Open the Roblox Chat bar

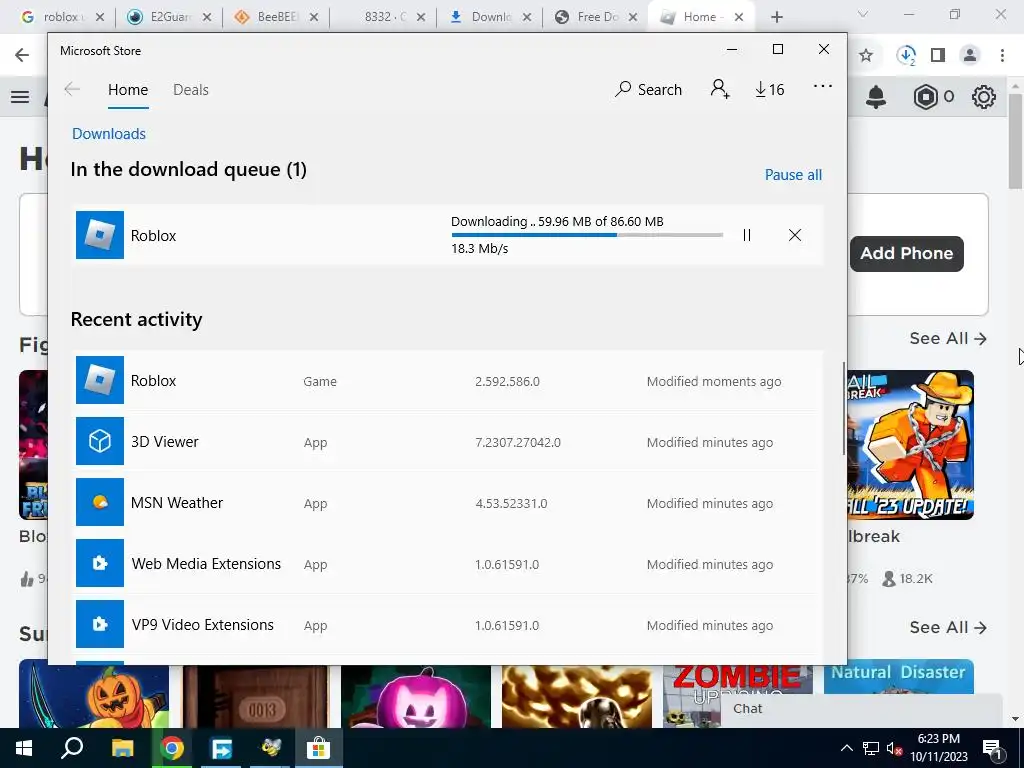[x=862, y=709]
